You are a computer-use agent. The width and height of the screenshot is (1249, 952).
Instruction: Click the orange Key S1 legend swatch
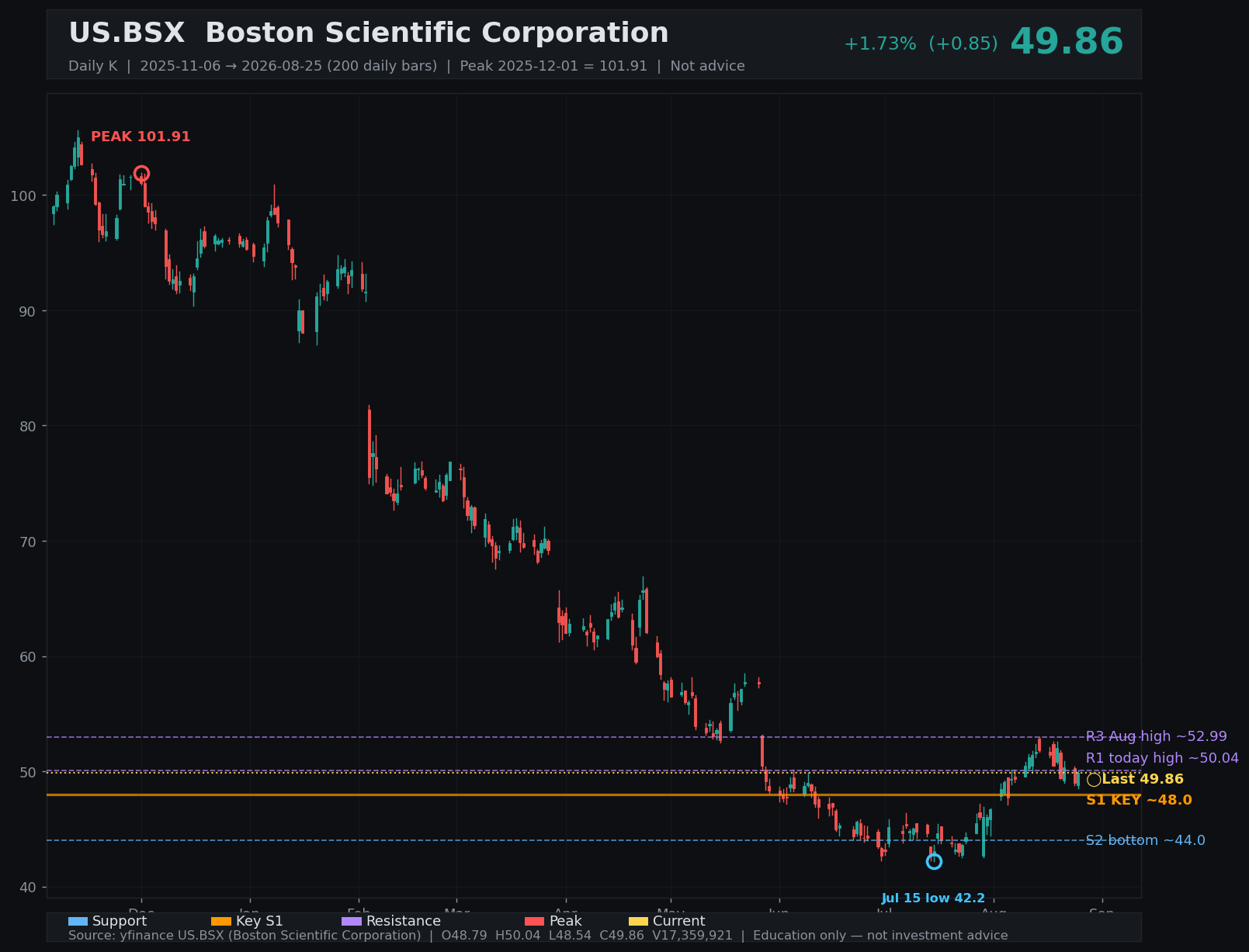[x=221, y=921]
